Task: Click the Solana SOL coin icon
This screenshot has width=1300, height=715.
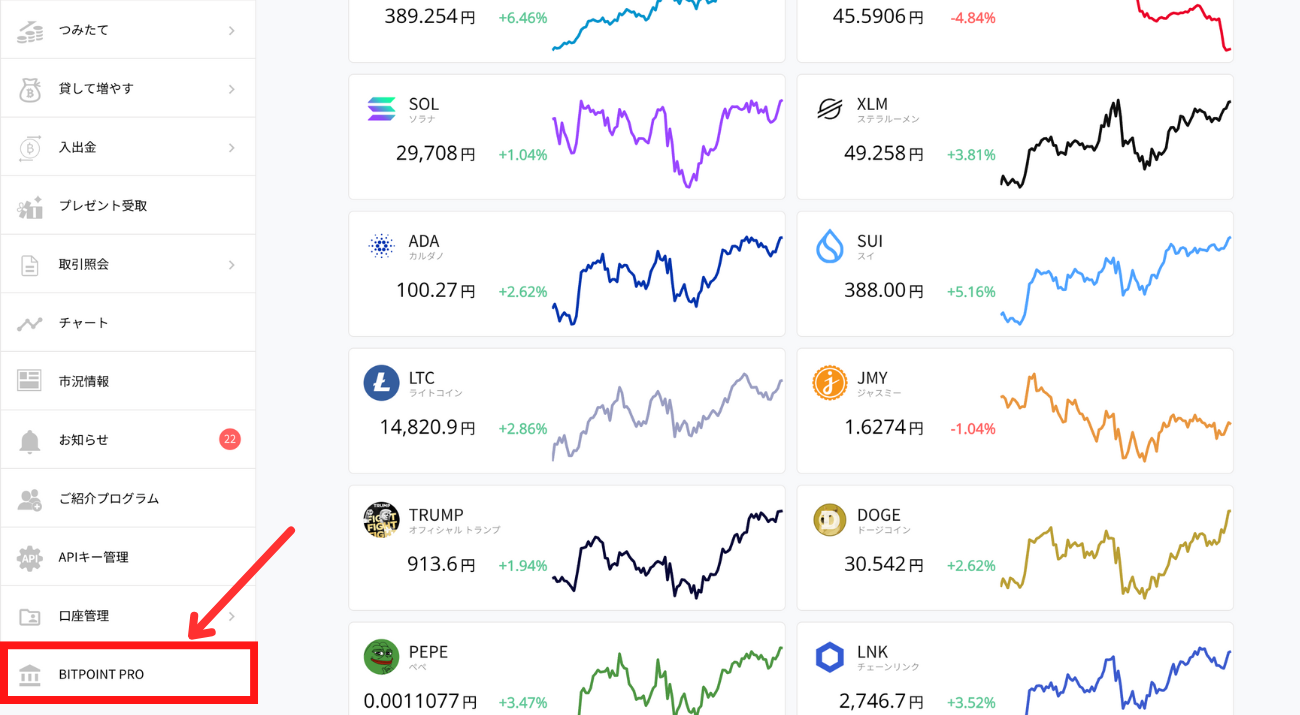Action: (381, 109)
